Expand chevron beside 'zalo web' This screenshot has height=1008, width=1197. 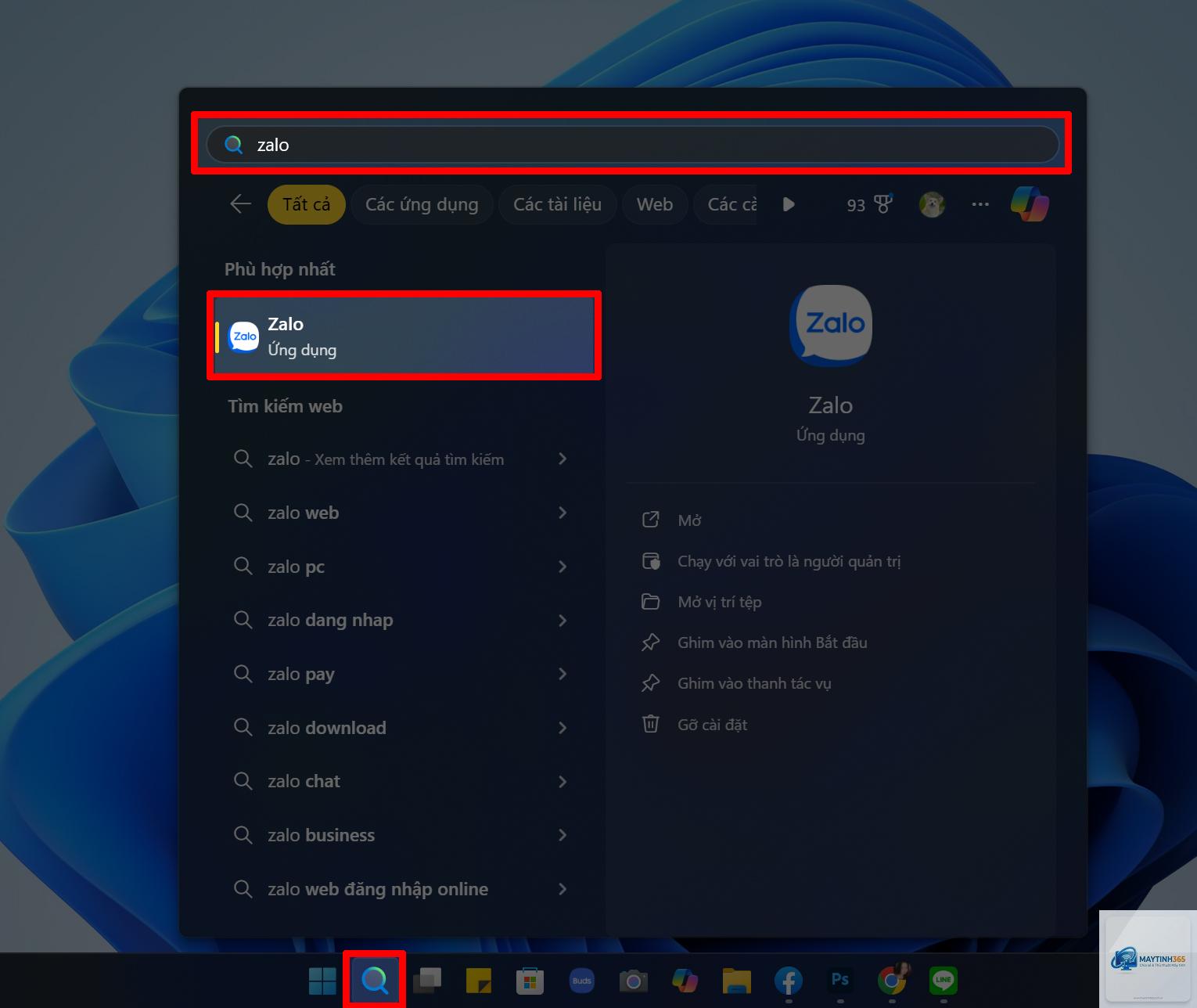[x=563, y=513]
